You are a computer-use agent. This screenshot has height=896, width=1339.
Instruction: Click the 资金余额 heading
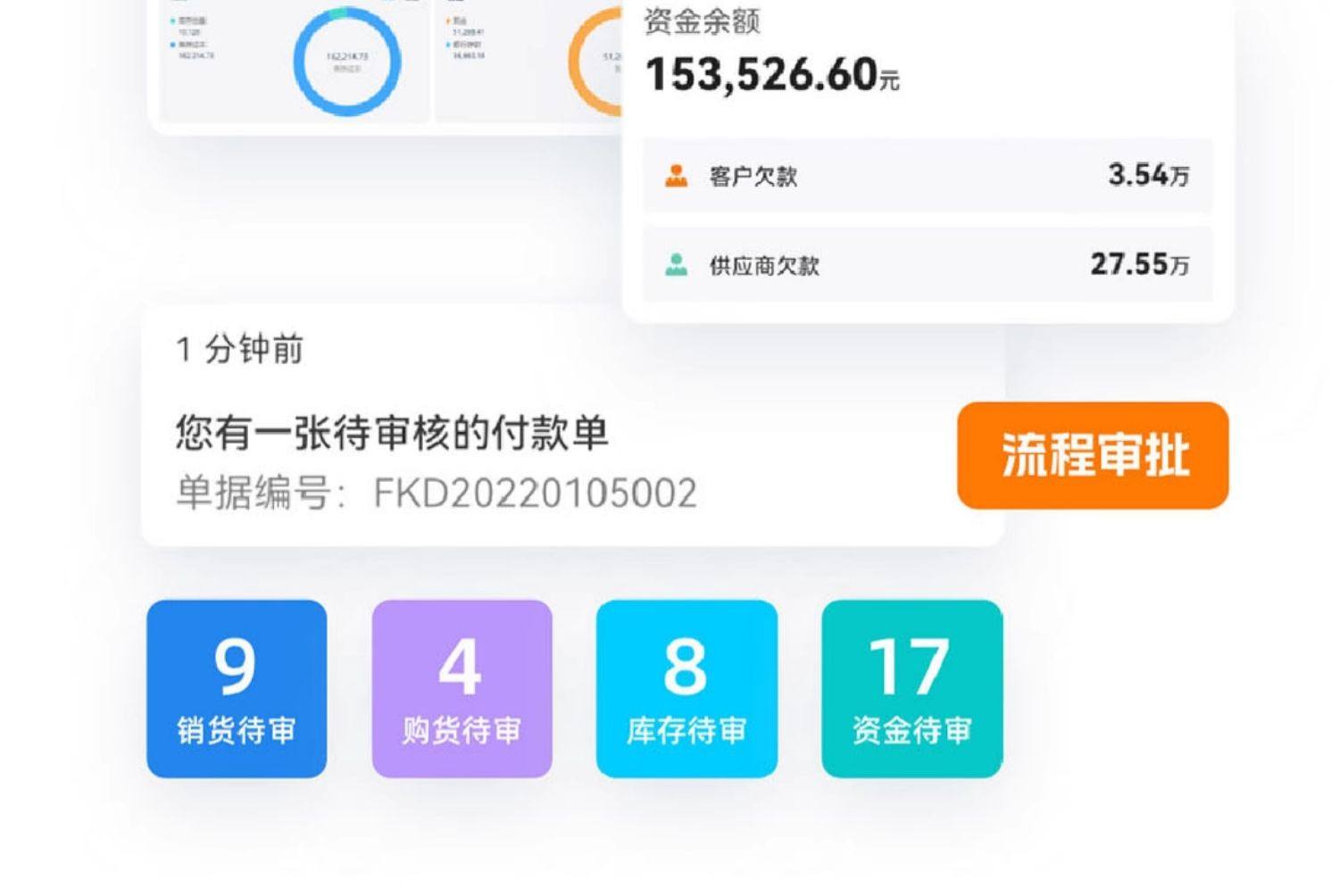pos(702,21)
